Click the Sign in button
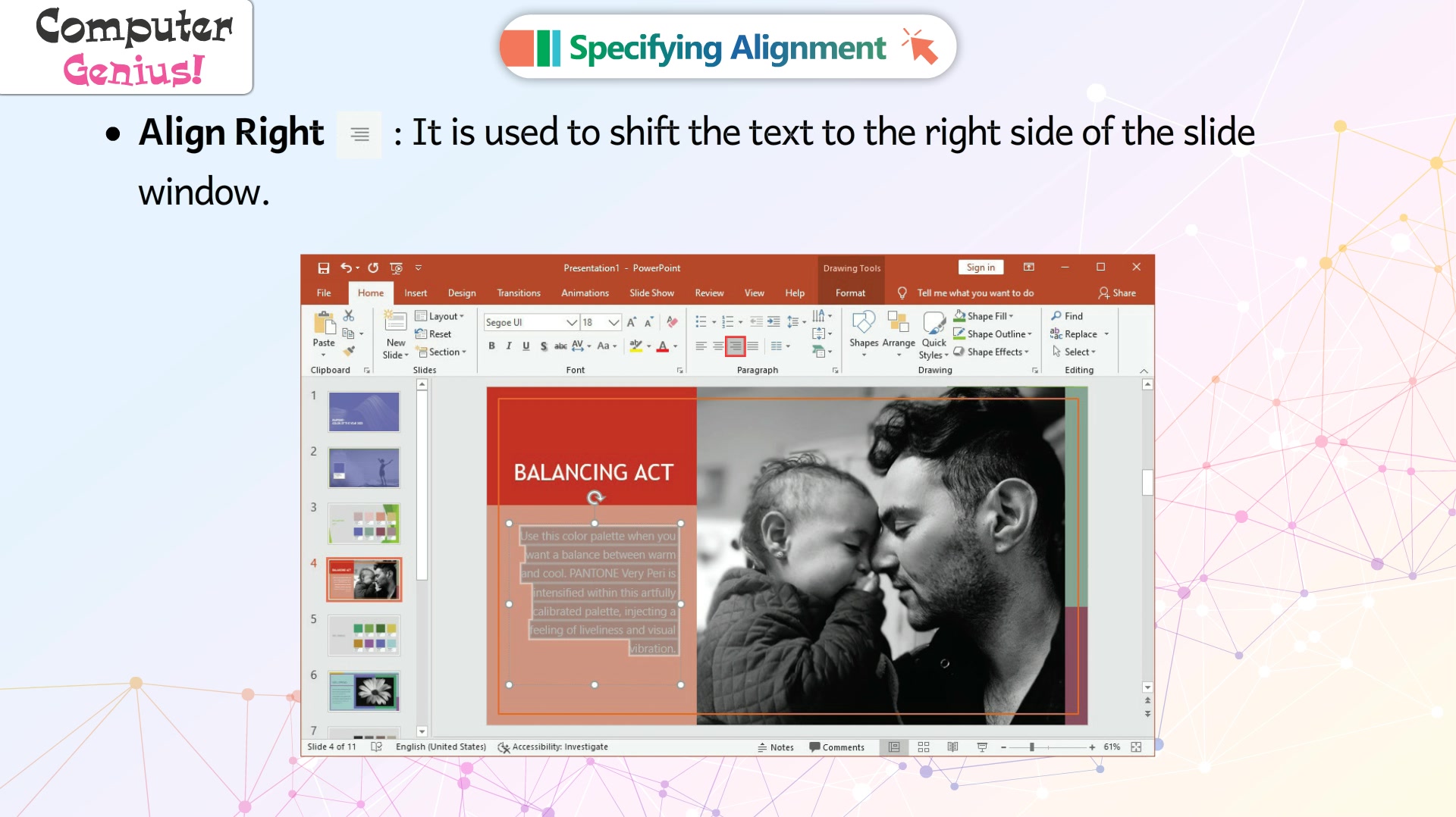The height and width of the screenshot is (817, 1456). point(981,267)
